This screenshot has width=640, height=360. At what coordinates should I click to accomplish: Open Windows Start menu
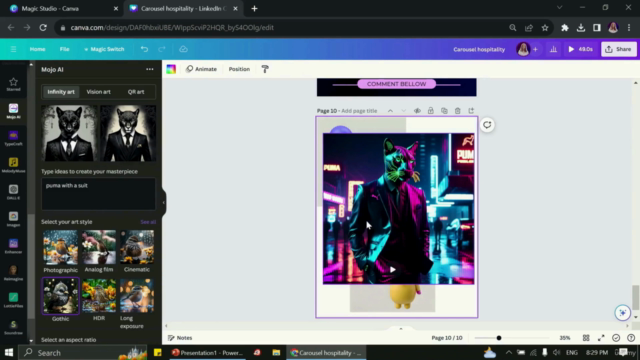click(x=9, y=352)
